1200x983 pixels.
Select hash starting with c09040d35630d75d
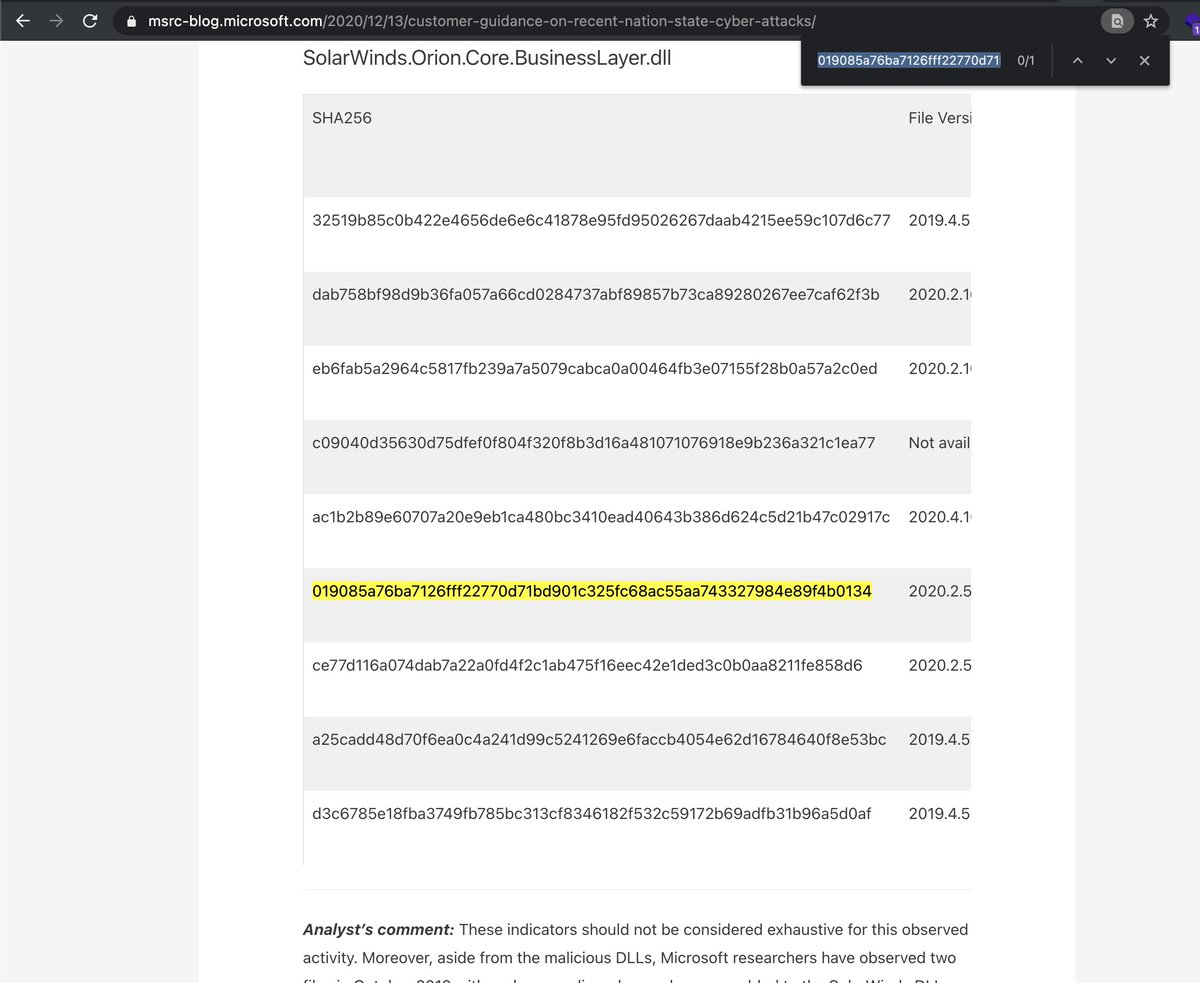click(594, 443)
